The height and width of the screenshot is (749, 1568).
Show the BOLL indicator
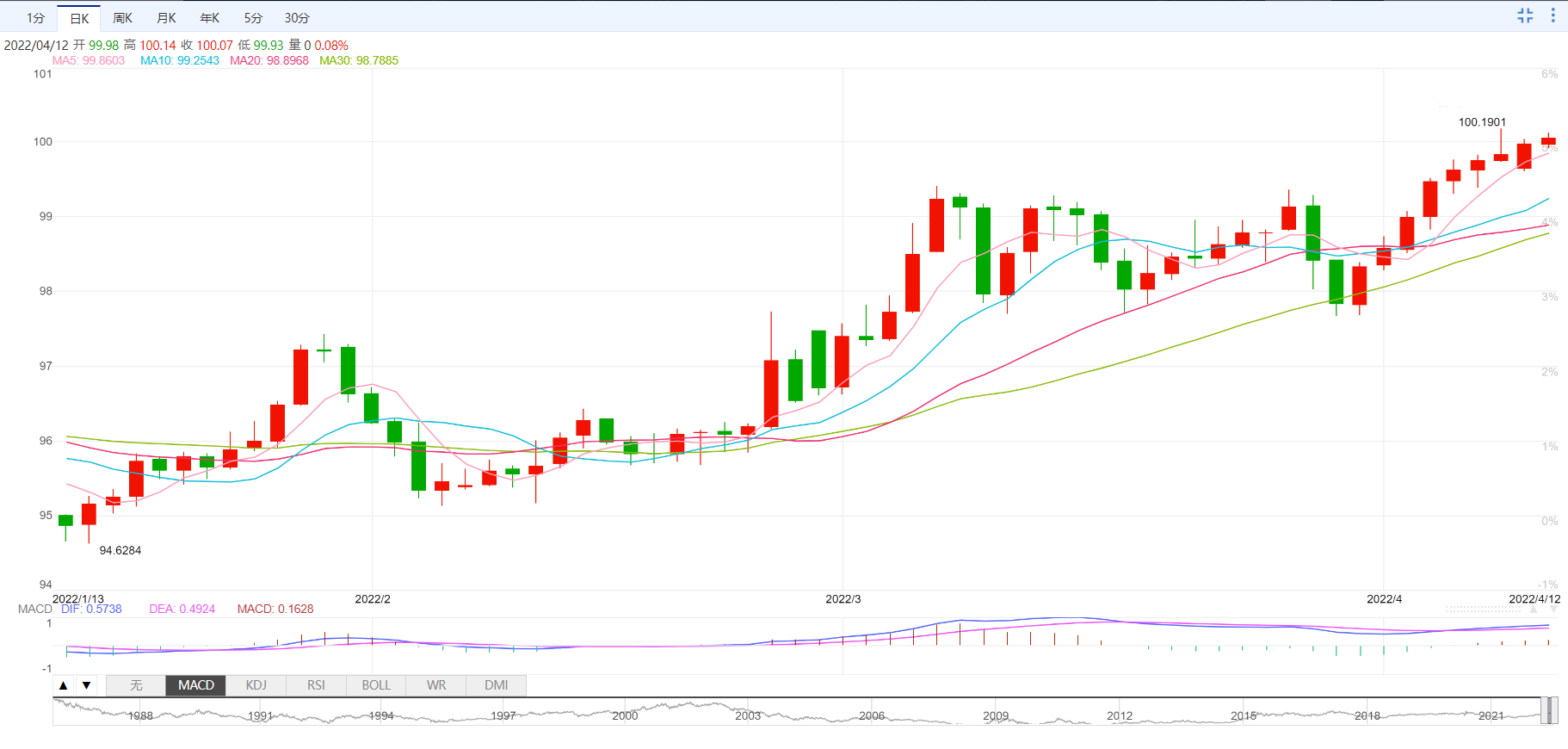[376, 685]
